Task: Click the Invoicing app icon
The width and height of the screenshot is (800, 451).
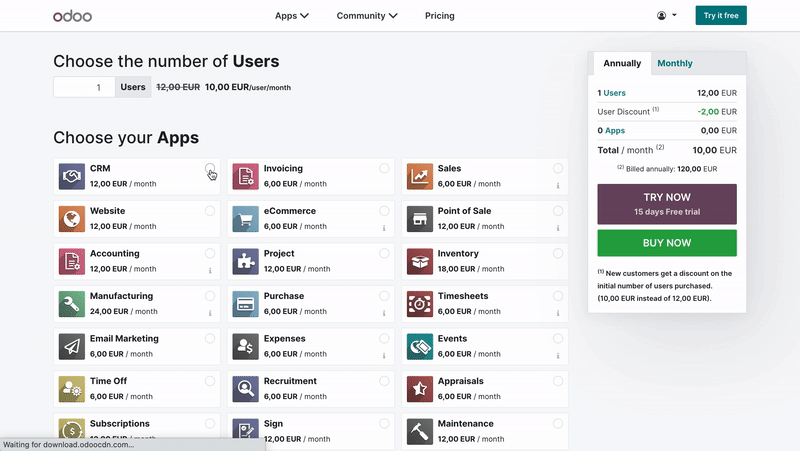Action: pos(245,177)
